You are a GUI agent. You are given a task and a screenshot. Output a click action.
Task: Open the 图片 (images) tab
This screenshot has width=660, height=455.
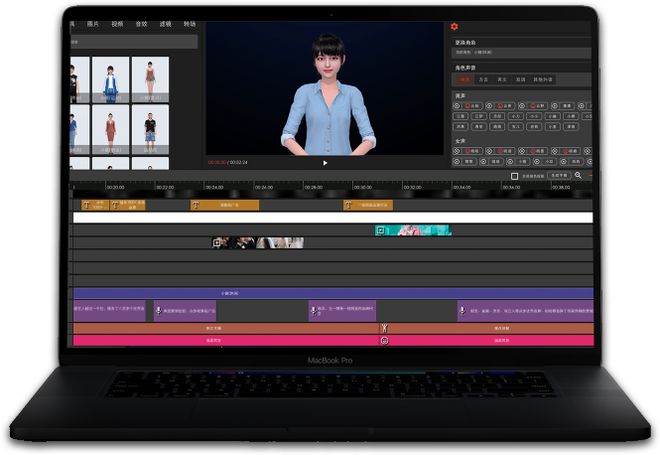point(93,24)
